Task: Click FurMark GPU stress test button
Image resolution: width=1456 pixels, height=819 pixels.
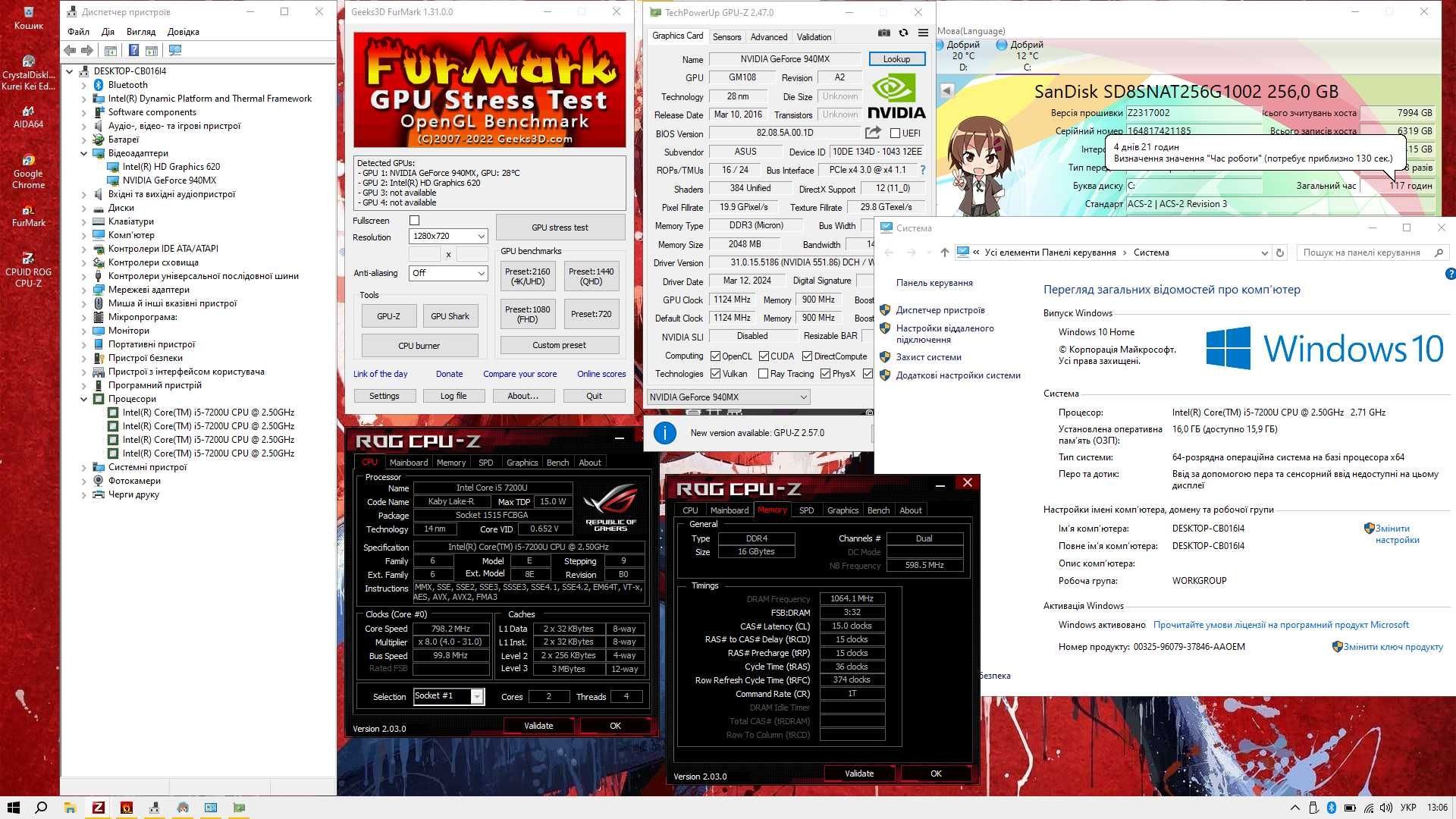Action: [x=560, y=227]
